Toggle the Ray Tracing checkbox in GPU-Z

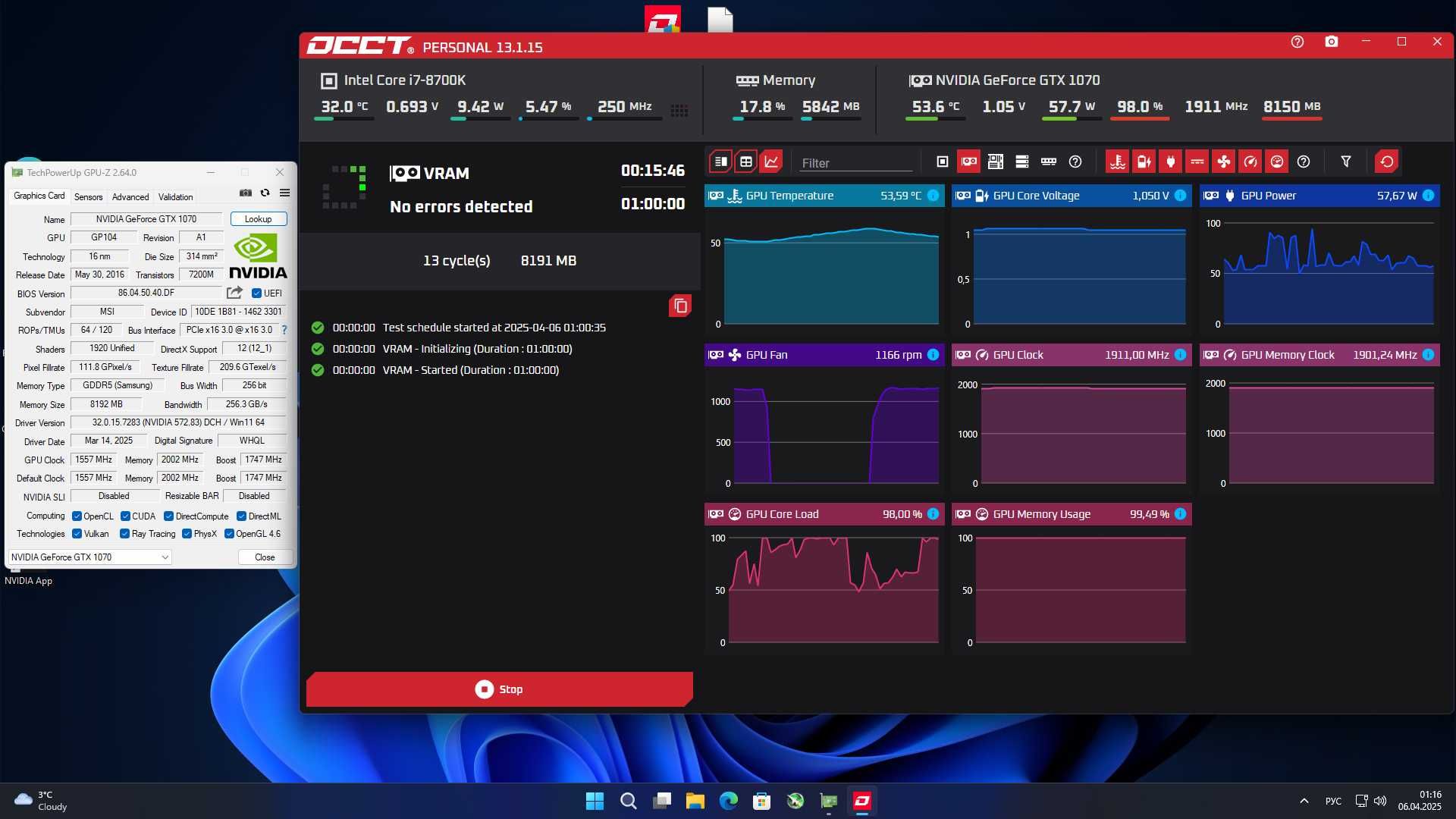pos(124,534)
